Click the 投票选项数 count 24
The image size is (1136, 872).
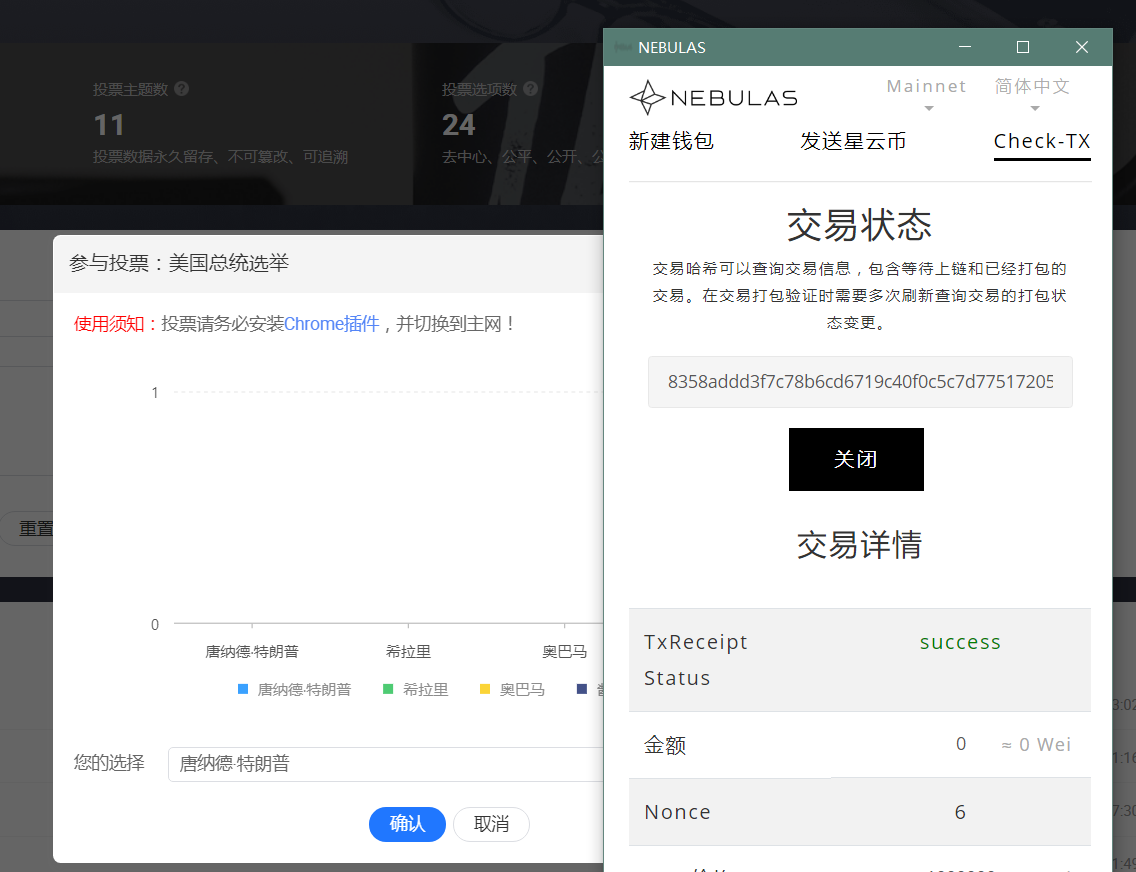click(x=459, y=125)
